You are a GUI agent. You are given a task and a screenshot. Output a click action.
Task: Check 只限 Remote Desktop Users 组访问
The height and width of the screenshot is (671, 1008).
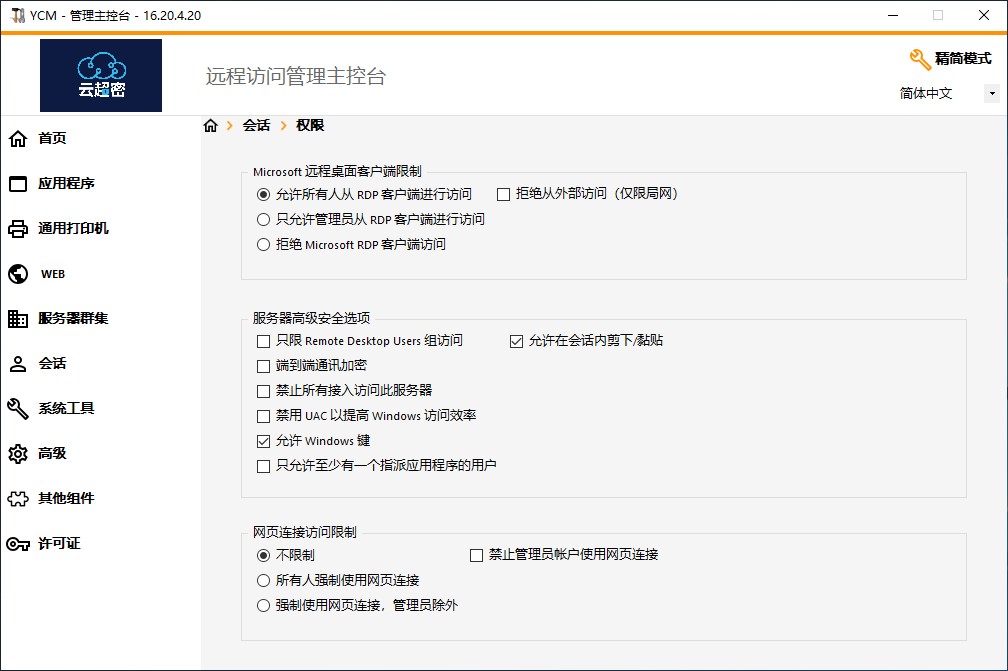click(x=263, y=341)
